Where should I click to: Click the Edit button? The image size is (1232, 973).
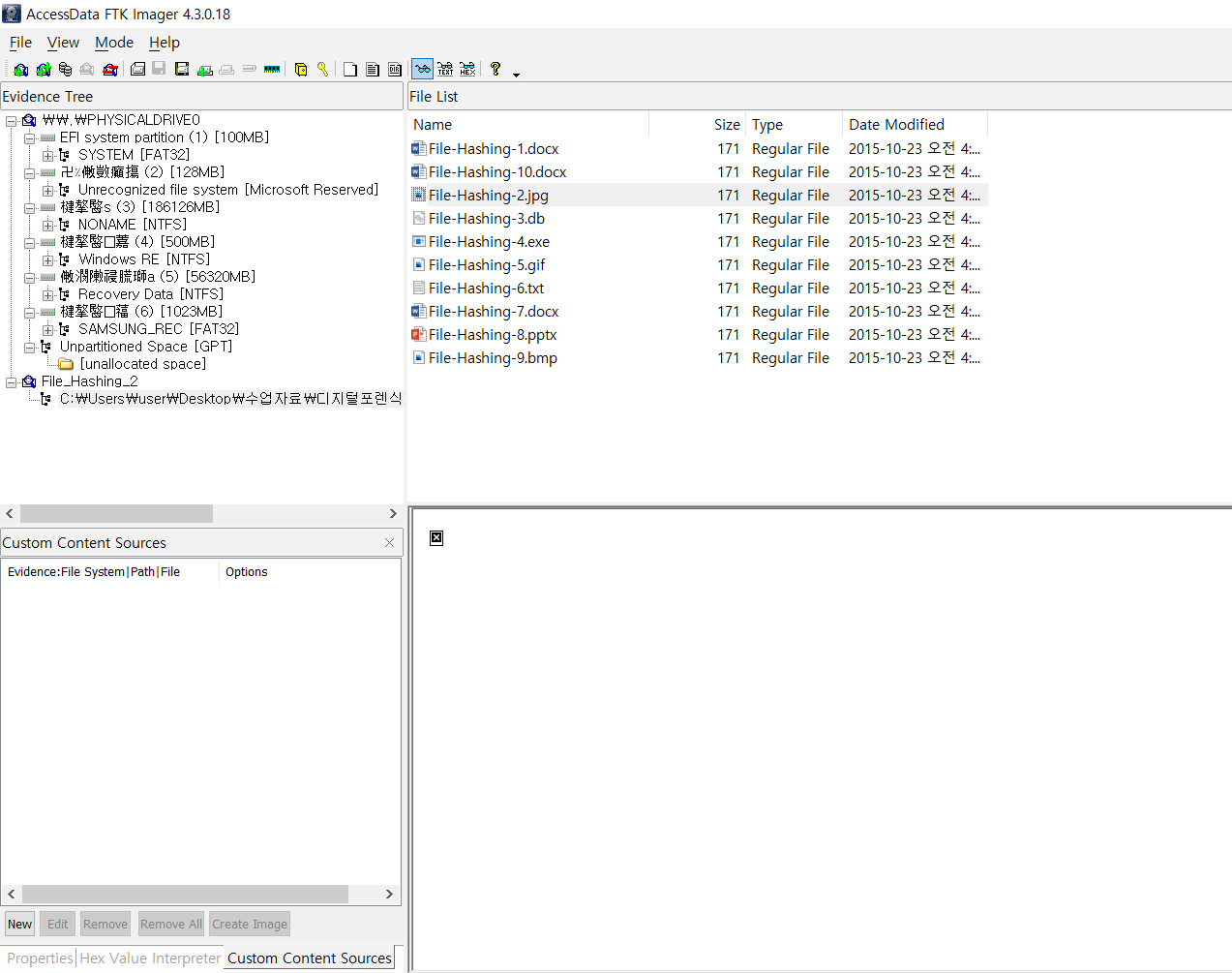point(58,925)
